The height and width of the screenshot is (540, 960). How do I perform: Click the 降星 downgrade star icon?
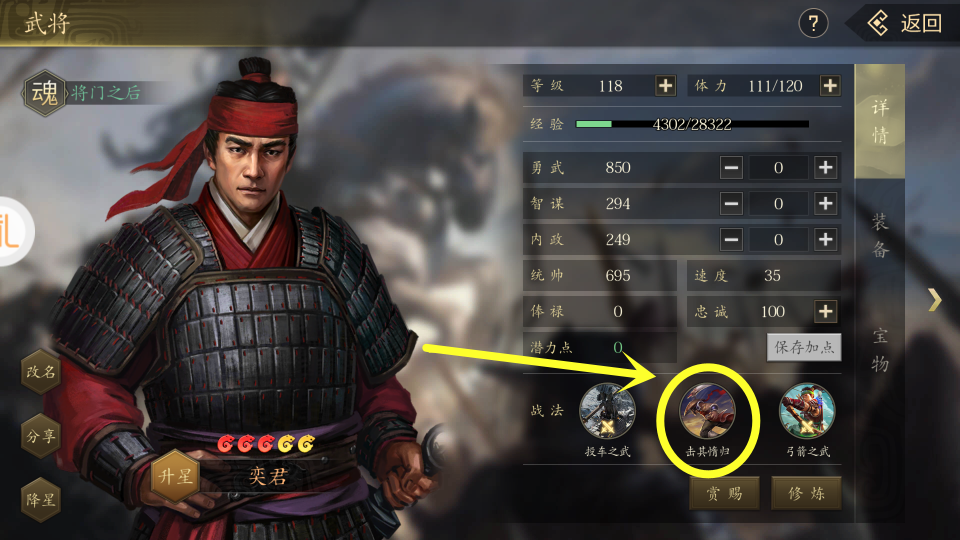[x=41, y=500]
